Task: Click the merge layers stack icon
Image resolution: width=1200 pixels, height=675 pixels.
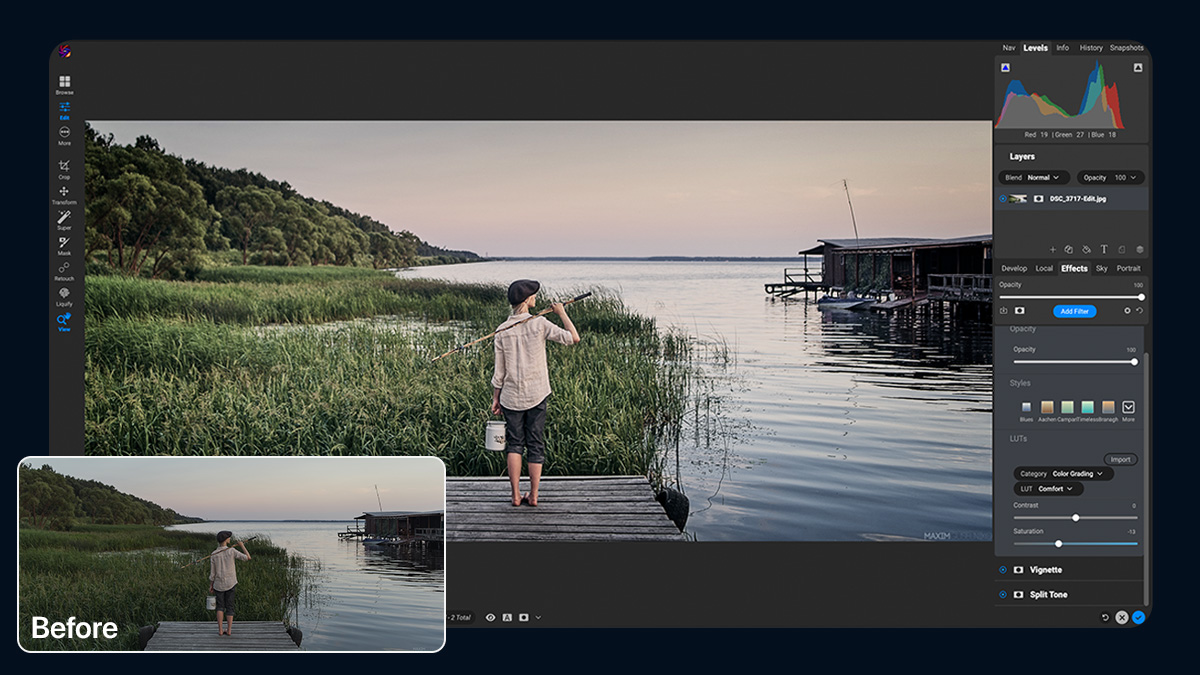Action: [1140, 249]
